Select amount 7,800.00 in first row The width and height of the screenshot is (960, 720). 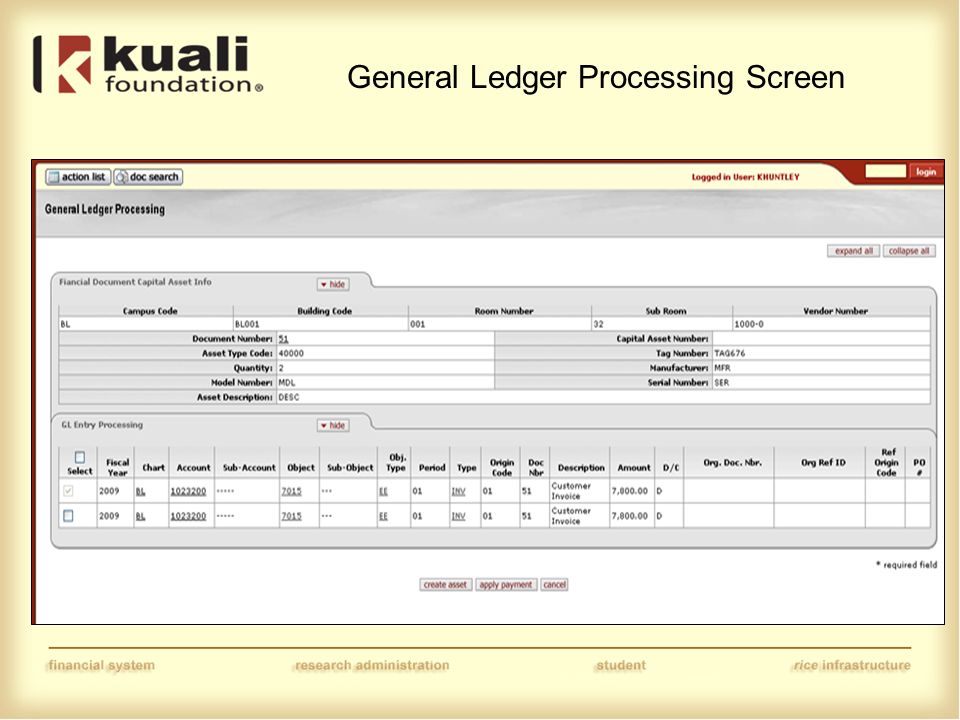[x=629, y=491]
